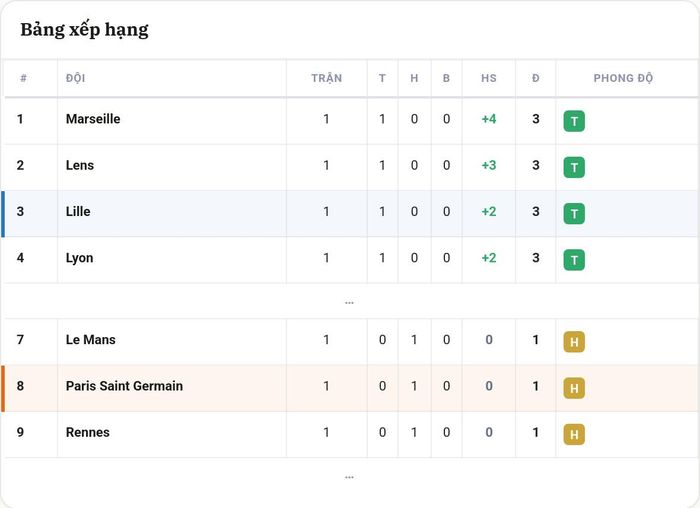Expand hidden rows below Rennes
This screenshot has width=700, height=508.
click(x=349, y=477)
